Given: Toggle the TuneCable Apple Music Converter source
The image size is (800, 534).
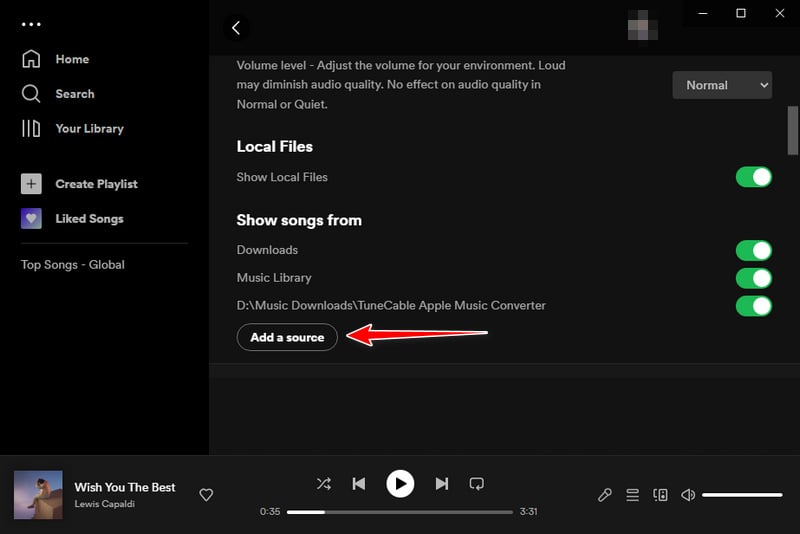Looking at the screenshot, I should click(754, 306).
